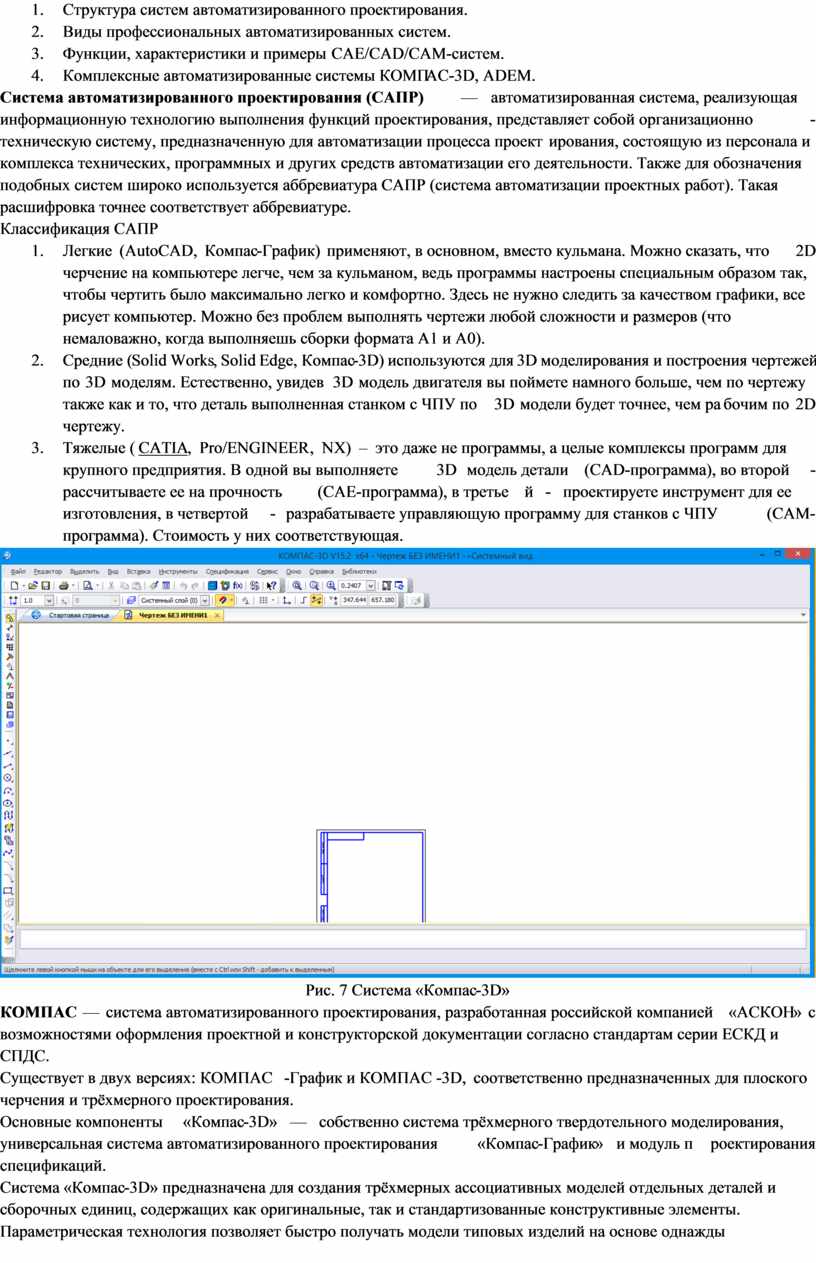The height and width of the screenshot is (1263, 816).
Task: Open the f(x) variables panel
Action: [238, 585]
